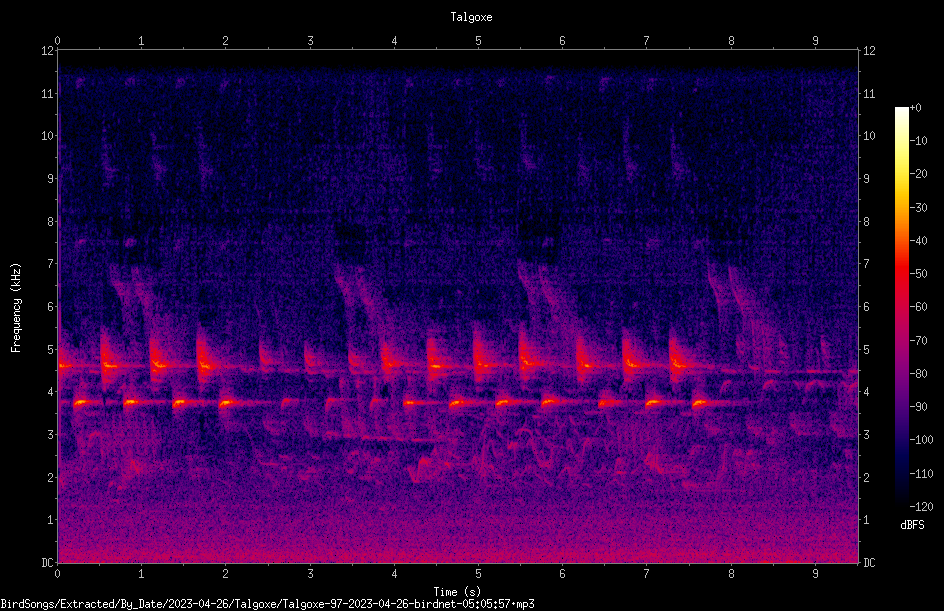Click the 9 second tick on top axis
The height and width of the screenshot is (611, 944).
click(x=815, y=41)
